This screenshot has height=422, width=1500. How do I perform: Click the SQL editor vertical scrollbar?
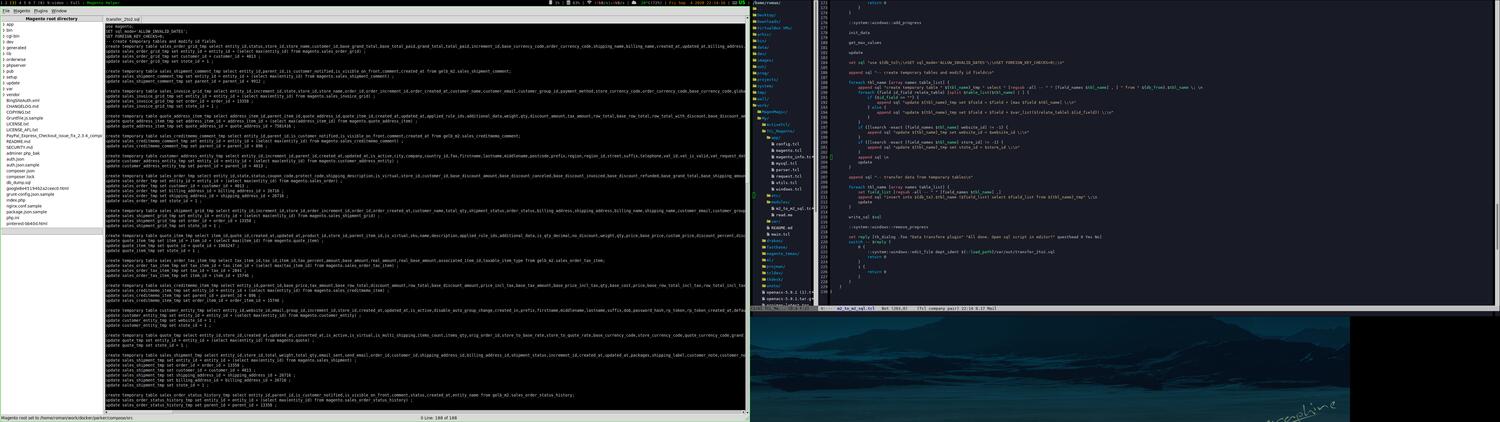pyautogui.click(x=746, y=200)
